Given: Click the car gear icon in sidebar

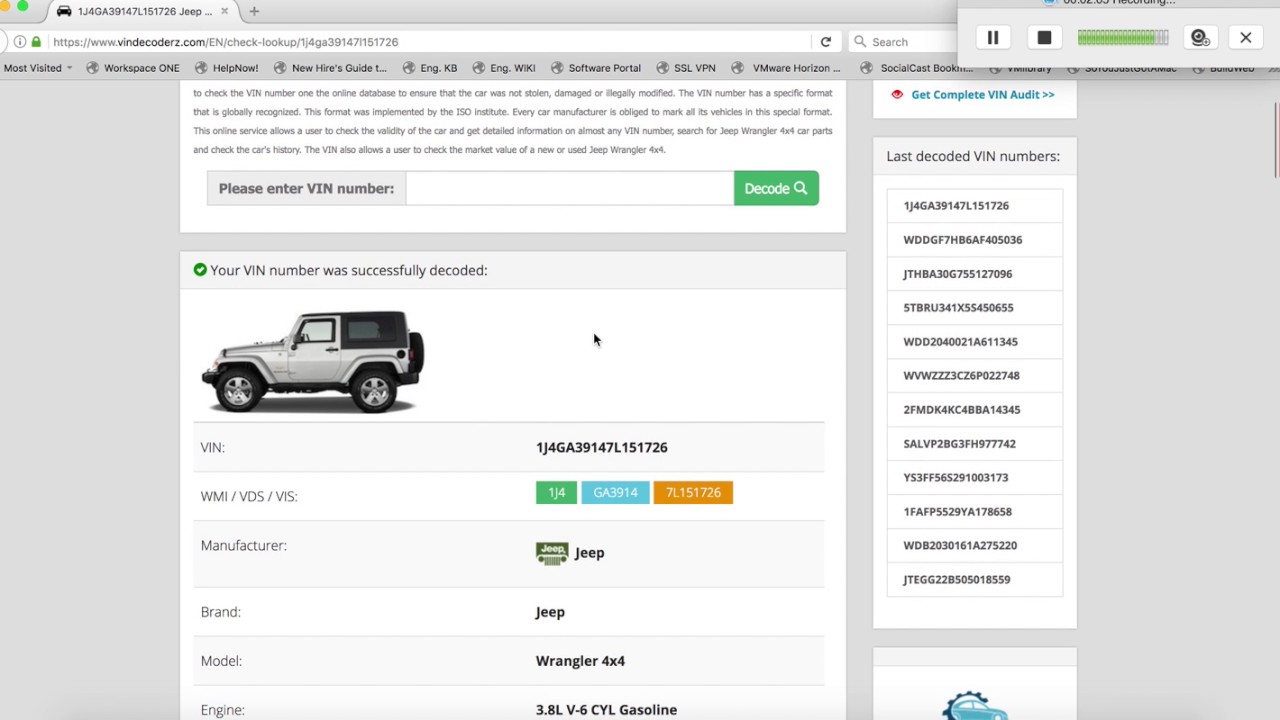Looking at the screenshot, I should coord(975,705).
